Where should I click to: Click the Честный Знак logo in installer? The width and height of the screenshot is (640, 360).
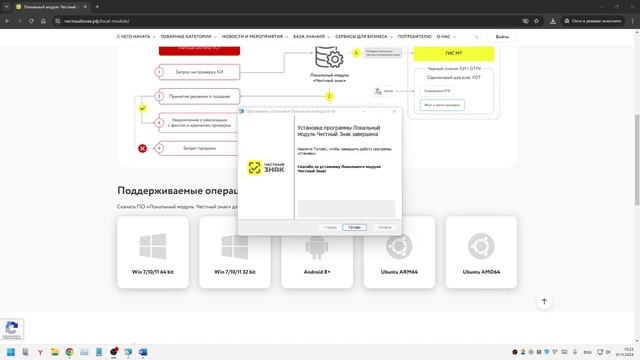click(266, 167)
